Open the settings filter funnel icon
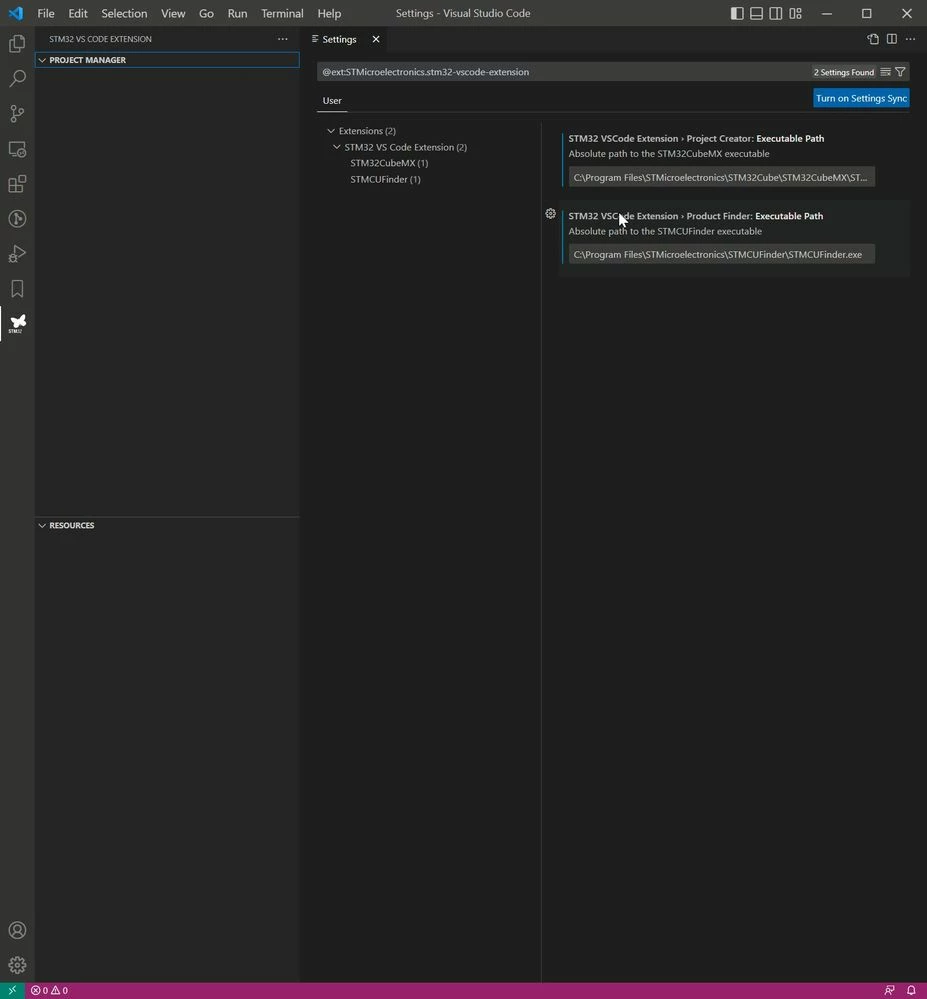 900,72
